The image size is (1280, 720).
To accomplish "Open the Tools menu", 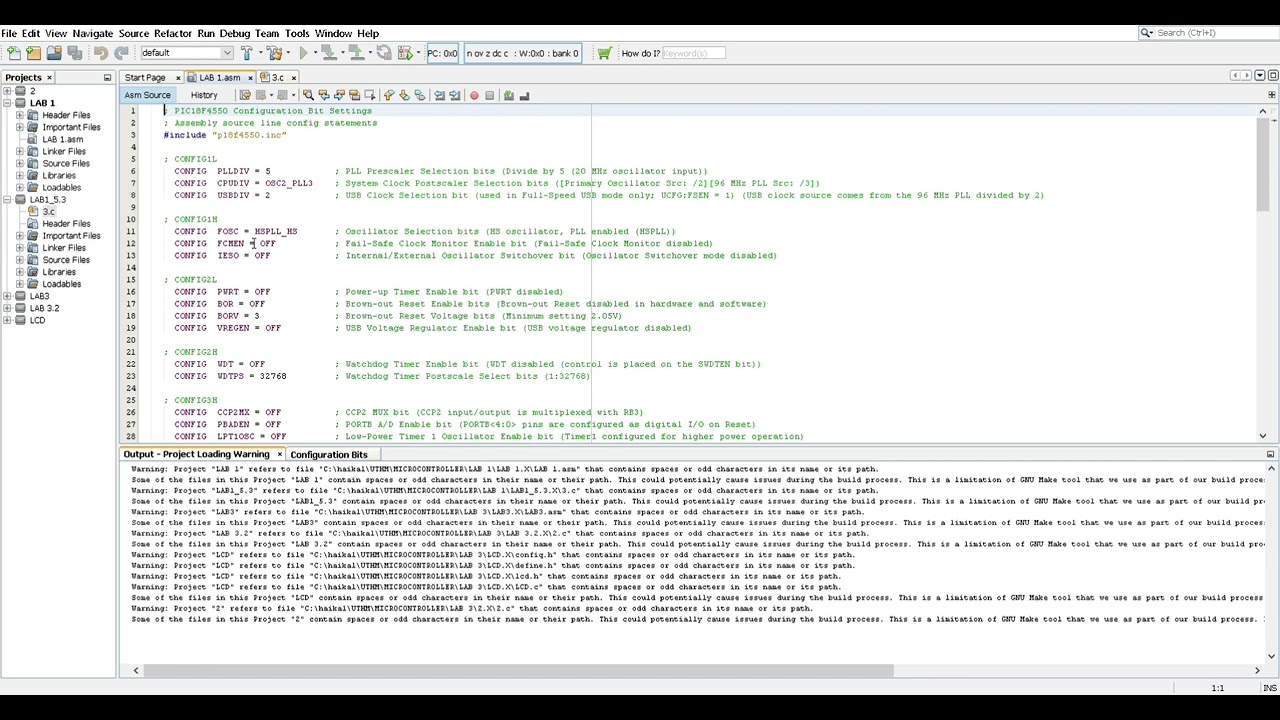I will coord(297,33).
